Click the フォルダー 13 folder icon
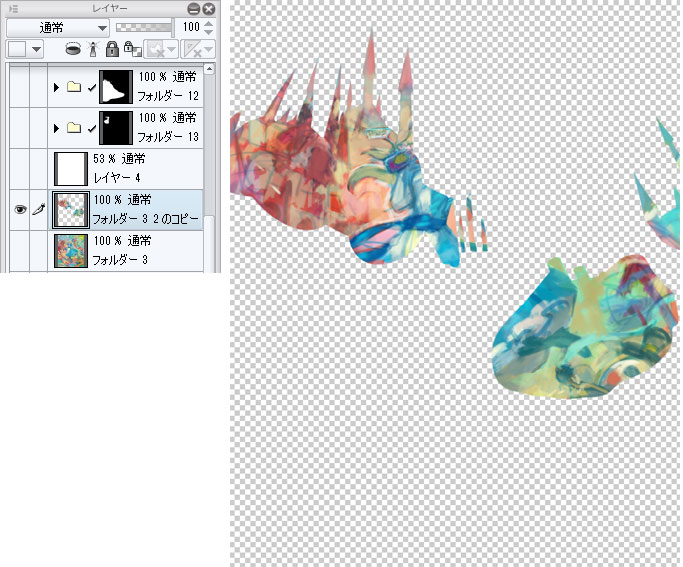Screen dimensions: 683x567 [74, 128]
